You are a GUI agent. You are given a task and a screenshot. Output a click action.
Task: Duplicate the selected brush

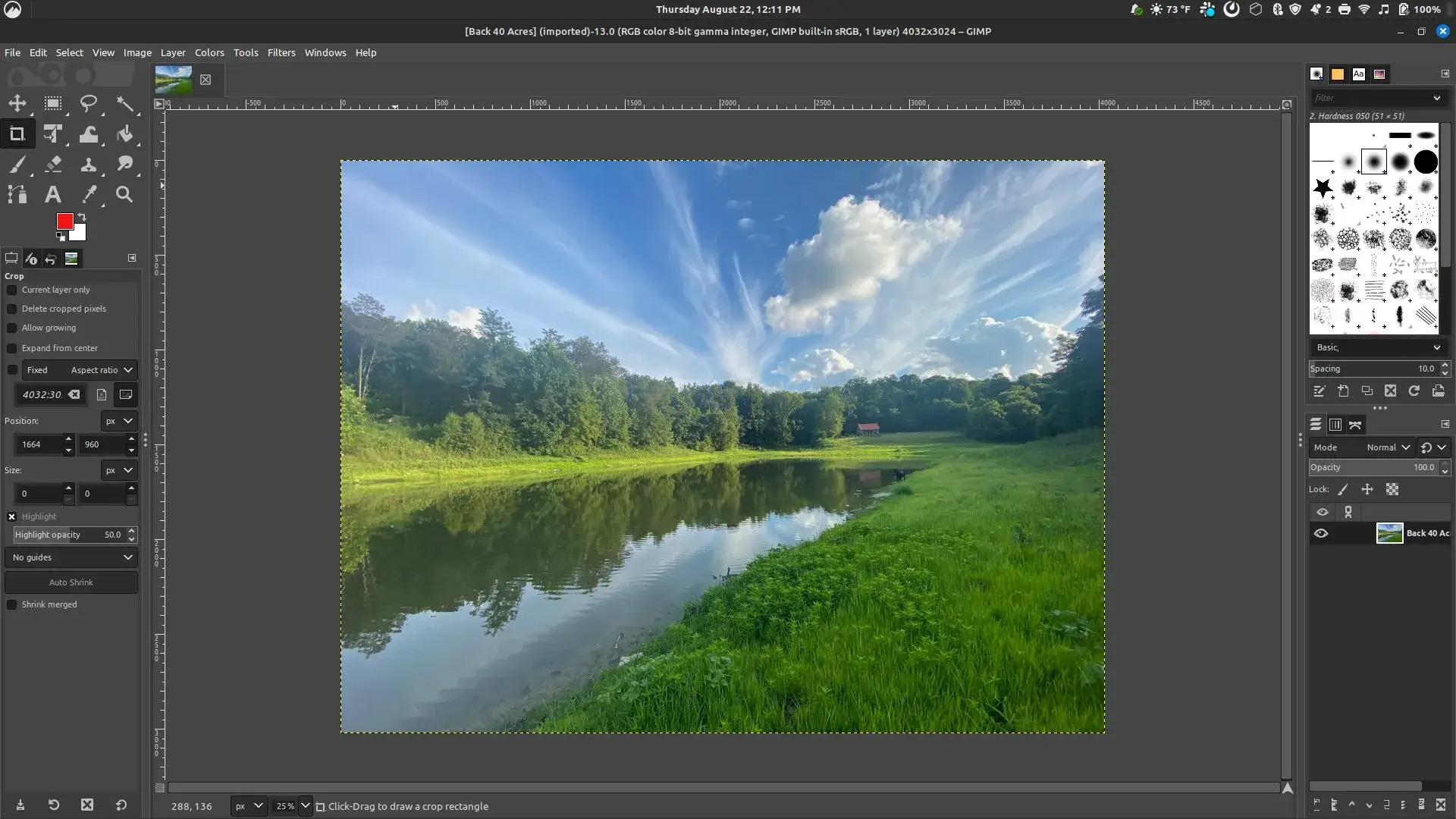pos(1367,391)
